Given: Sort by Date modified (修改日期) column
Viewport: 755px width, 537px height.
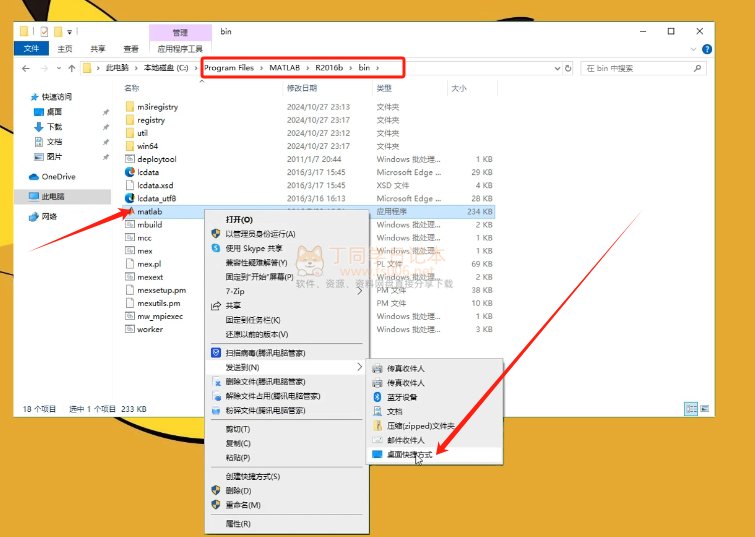Looking at the screenshot, I should pos(302,88).
